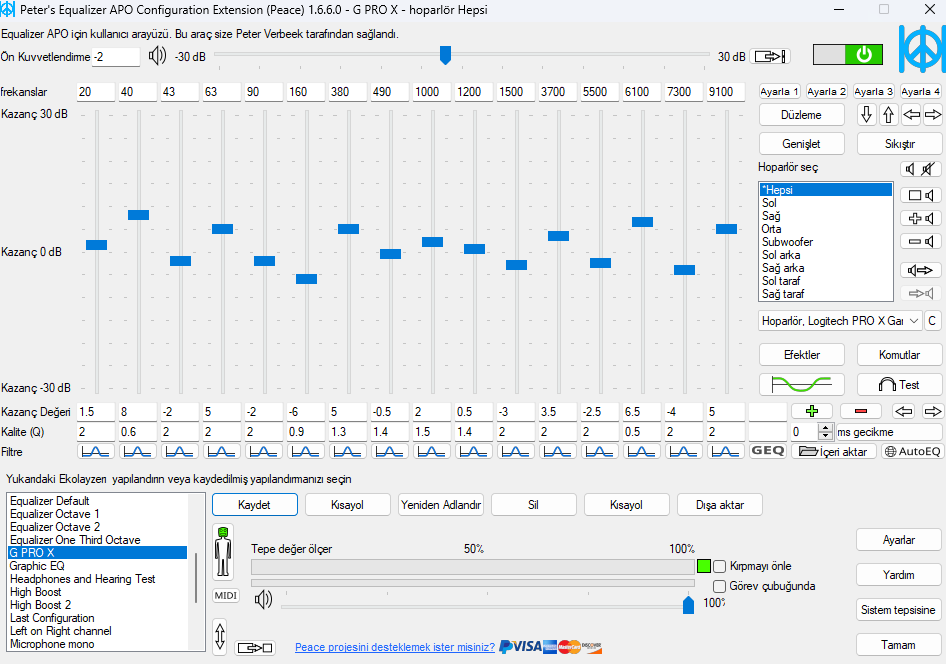This screenshot has width=946, height=664.
Task: Click the Genişlet button
Action: pyautogui.click(x=801, y=144)
